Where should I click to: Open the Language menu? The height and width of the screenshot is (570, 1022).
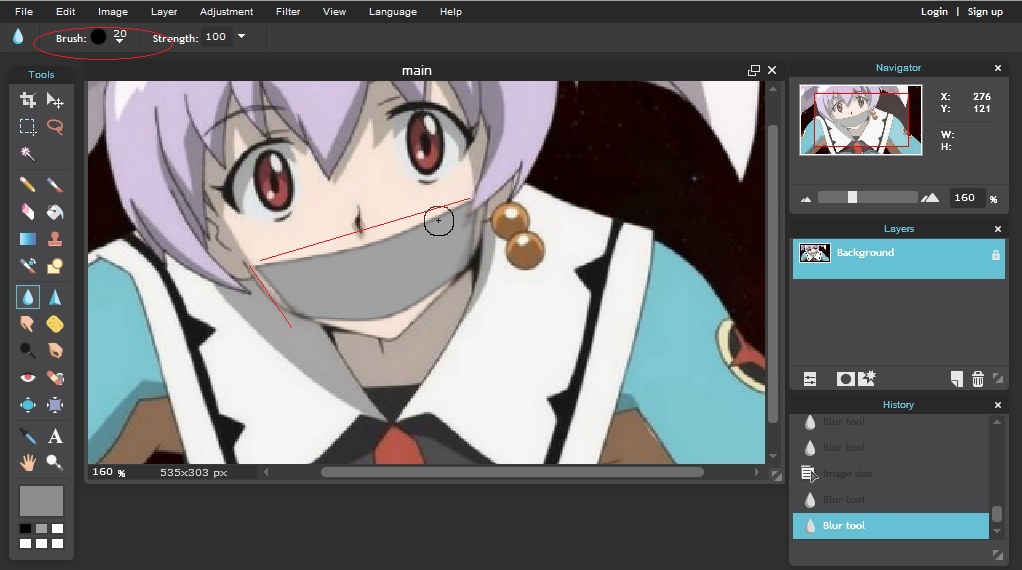coord(392,11)
